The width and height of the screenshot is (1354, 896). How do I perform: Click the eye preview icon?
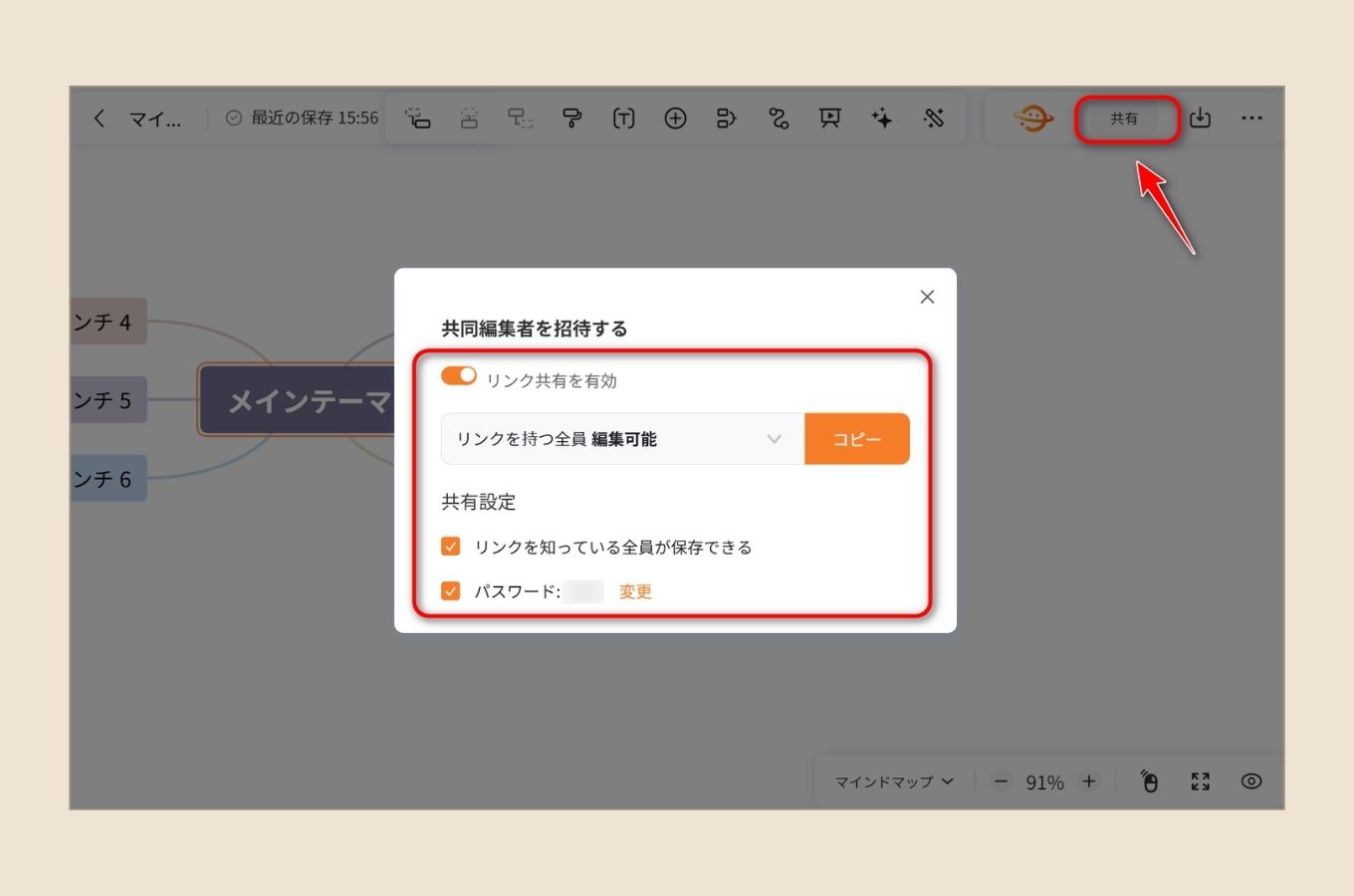(1251, 782)
